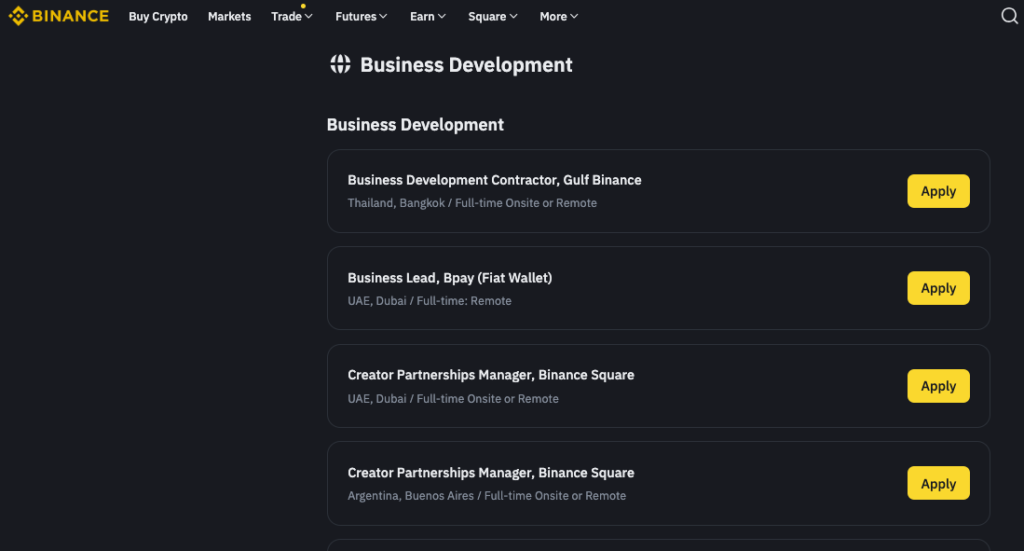Viewport: 1024px width, 551px height.
Task: Open Creator Partnerships Manager listing for Argentina
Action: [490, 473]
